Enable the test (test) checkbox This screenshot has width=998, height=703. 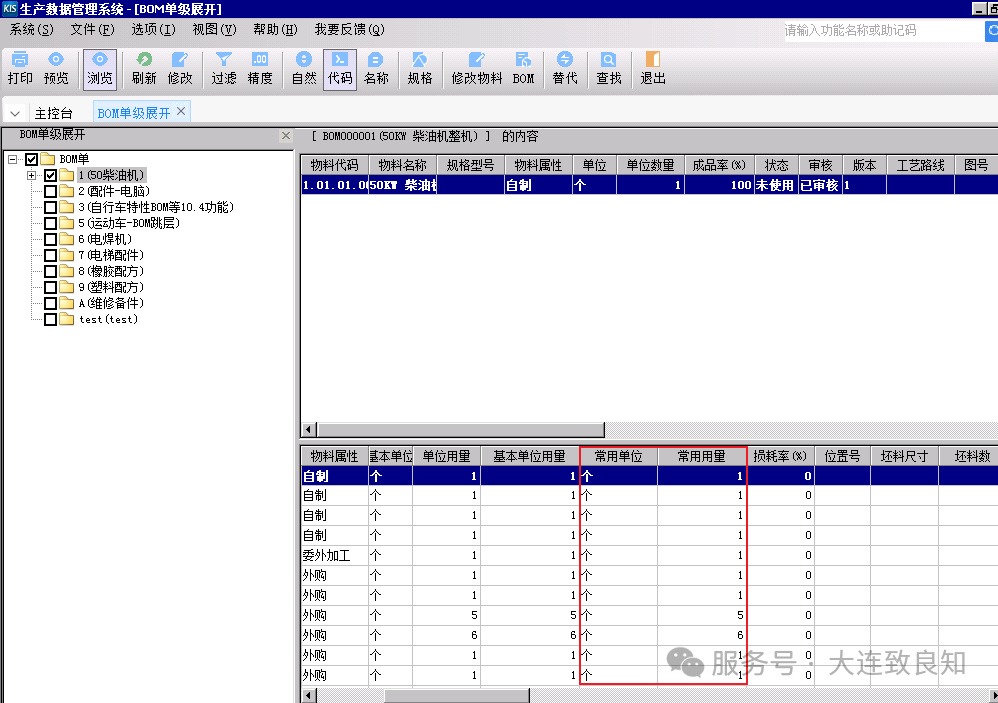pyautogui.click(x=51, y=320)
